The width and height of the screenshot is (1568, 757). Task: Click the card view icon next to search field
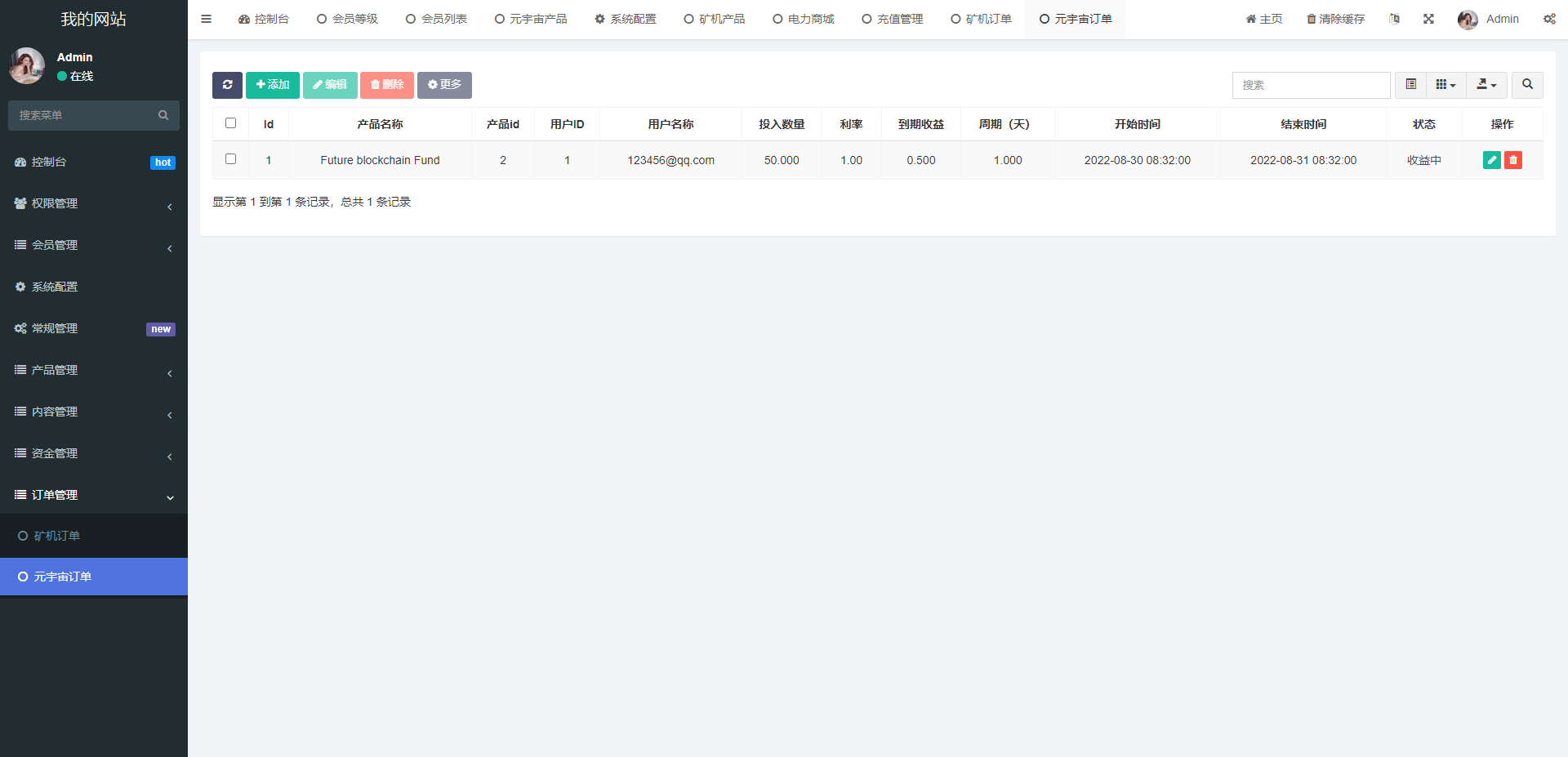[1410, 84]
